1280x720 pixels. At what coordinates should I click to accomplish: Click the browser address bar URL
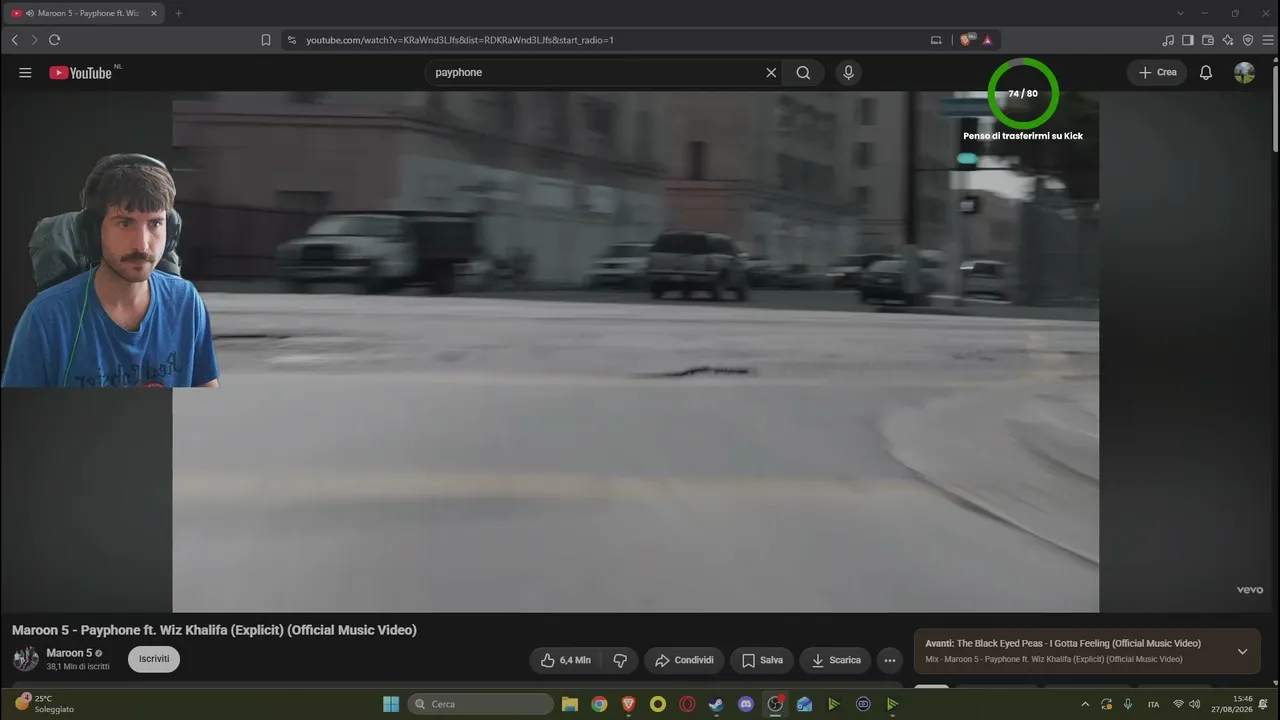pos(459,40)
